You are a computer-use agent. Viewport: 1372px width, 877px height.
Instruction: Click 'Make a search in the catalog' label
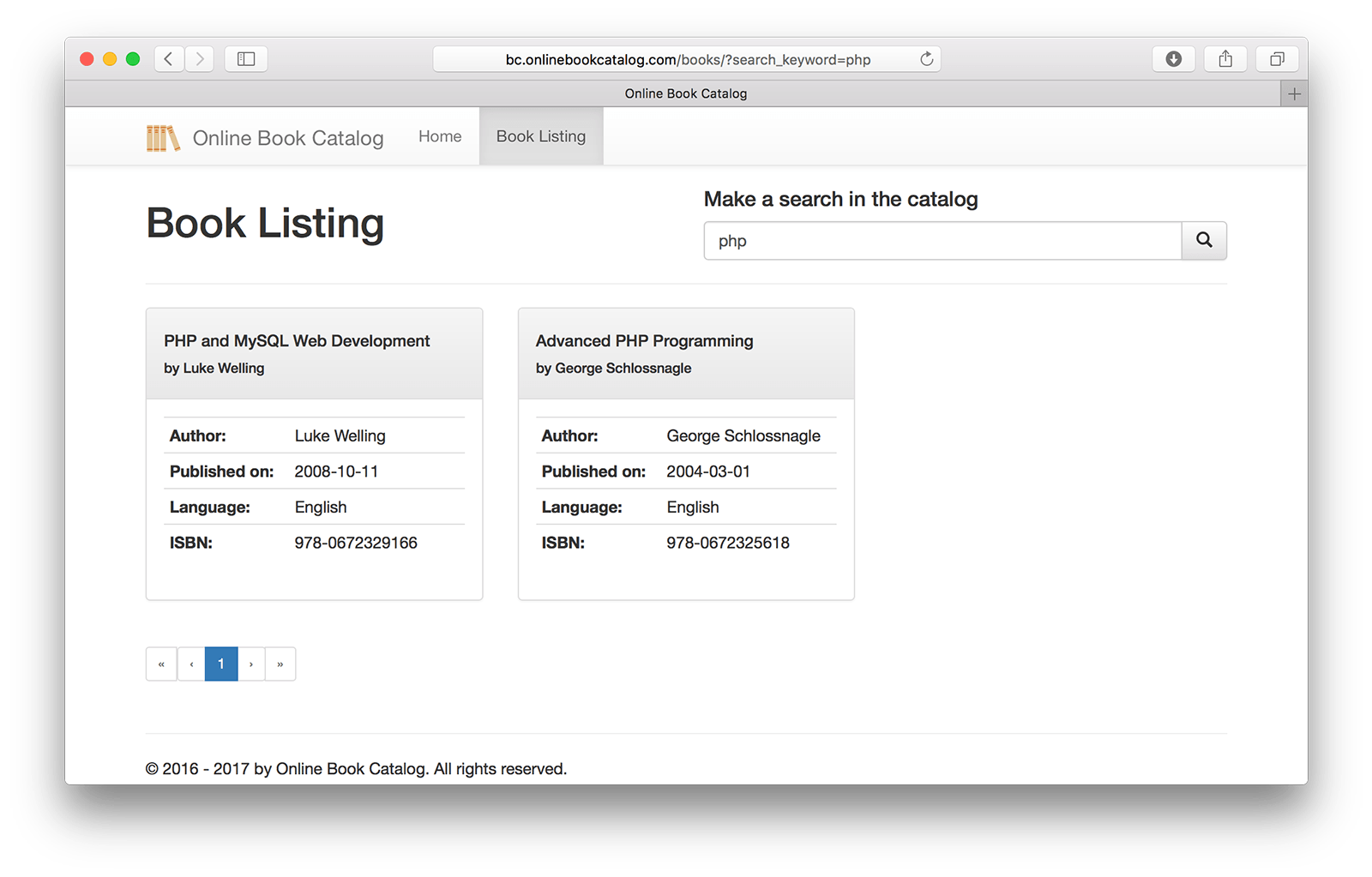pos(841,199)
